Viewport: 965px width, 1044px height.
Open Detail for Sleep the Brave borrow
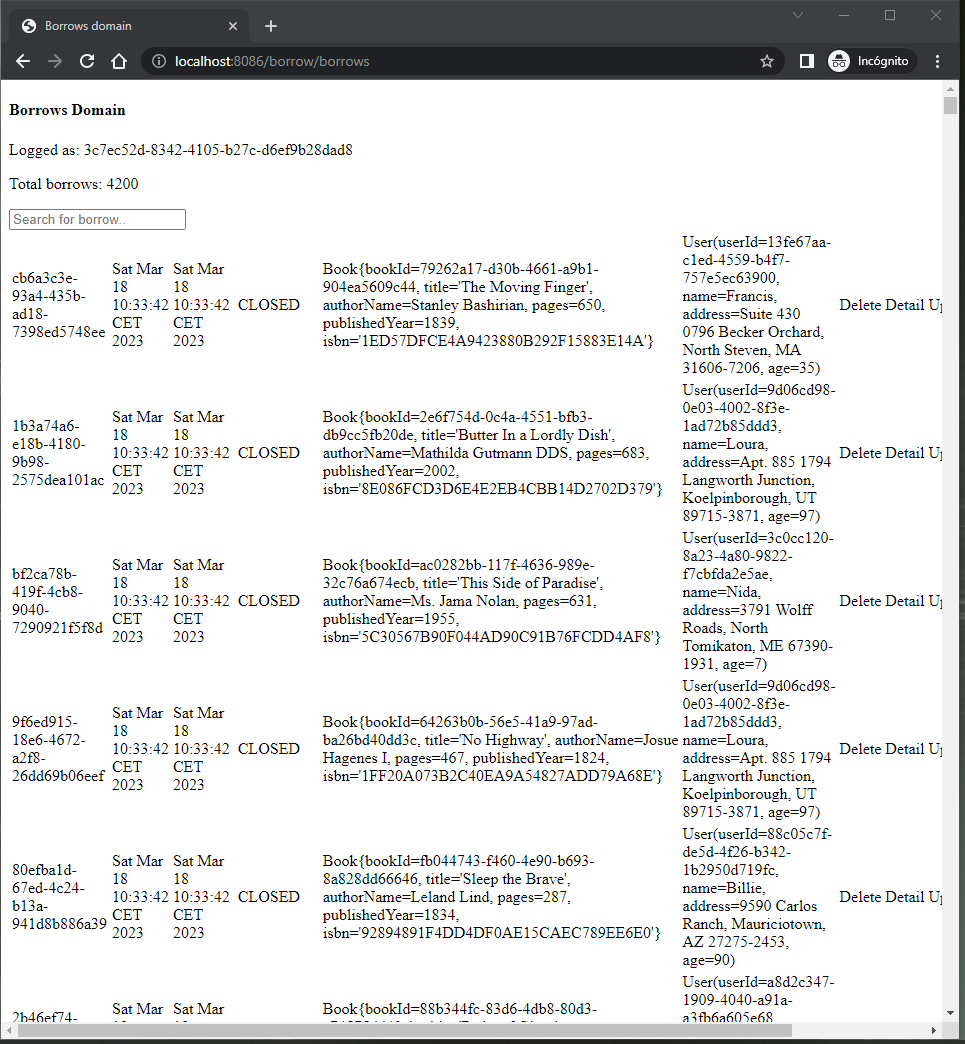[904, 897]
